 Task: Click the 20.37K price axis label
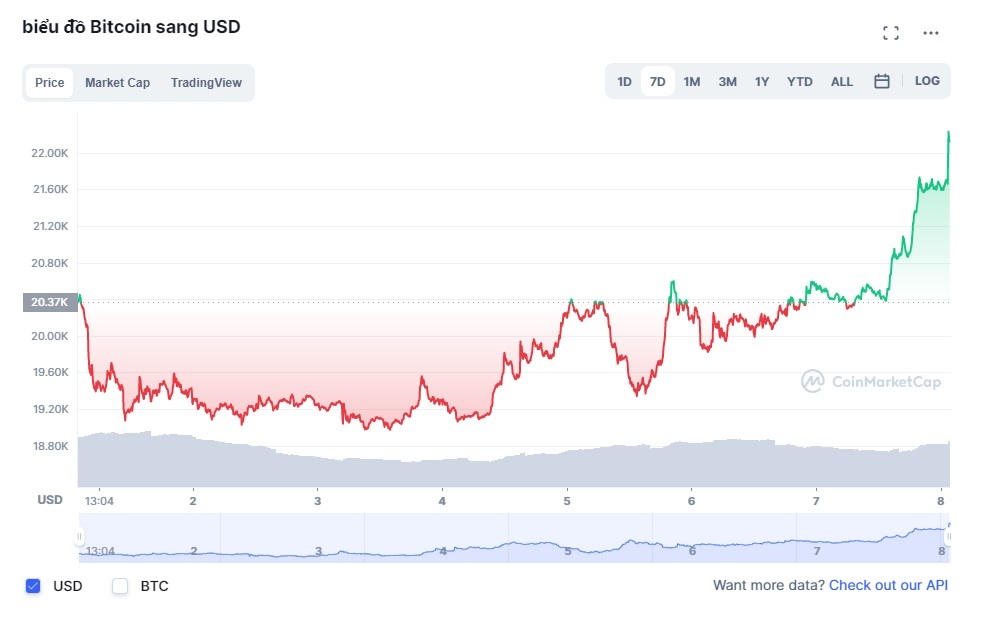[x=48, y=301]
